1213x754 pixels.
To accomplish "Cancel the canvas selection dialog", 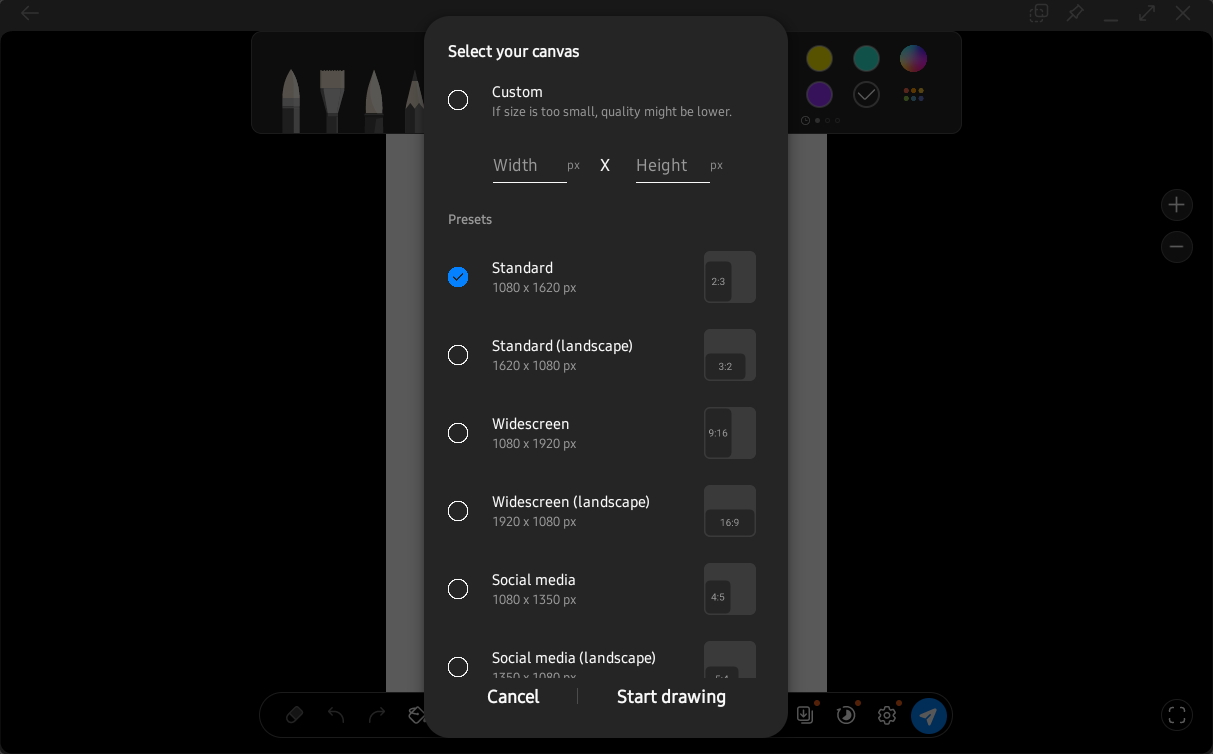I will tap(513, 697).
